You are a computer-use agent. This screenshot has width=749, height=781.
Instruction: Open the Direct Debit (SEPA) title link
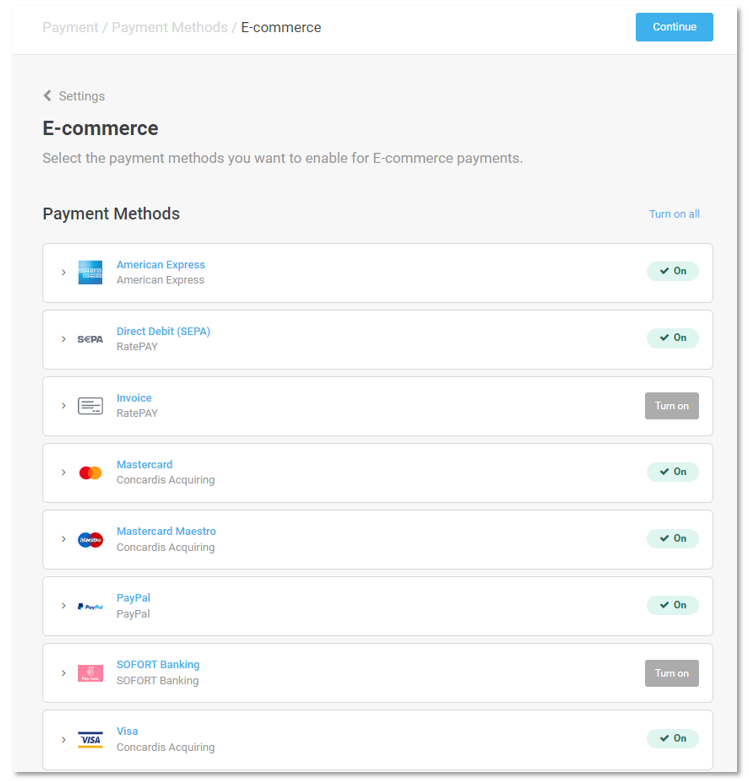tap(163, 331)
